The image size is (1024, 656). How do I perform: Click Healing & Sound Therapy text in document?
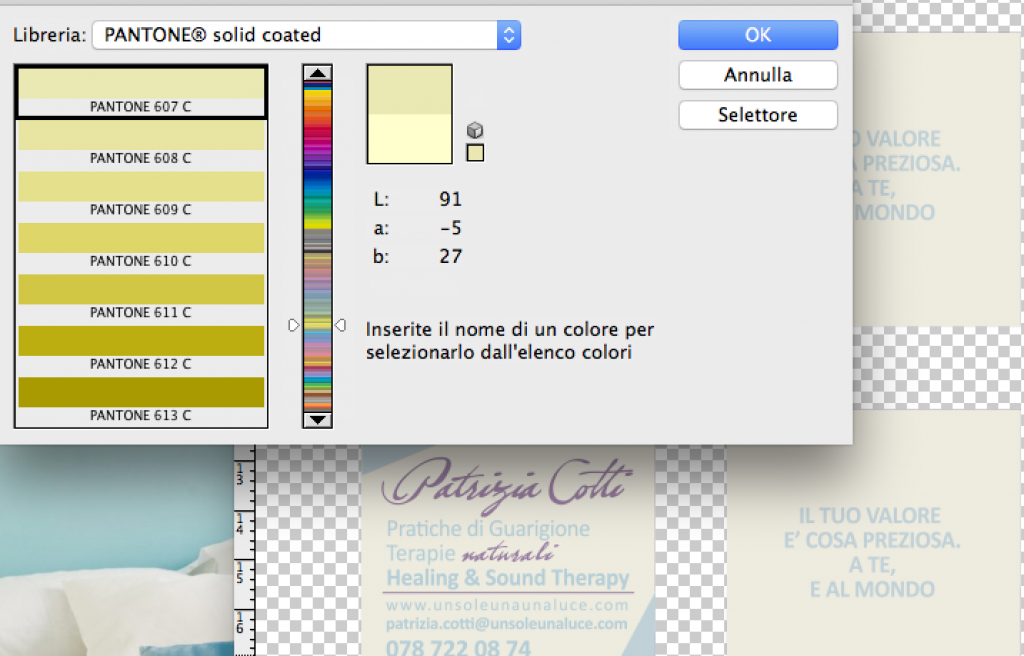tap(507, 578)
